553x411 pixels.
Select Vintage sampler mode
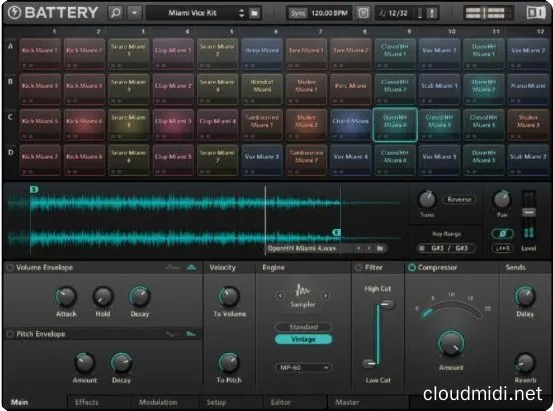(303, 339)
